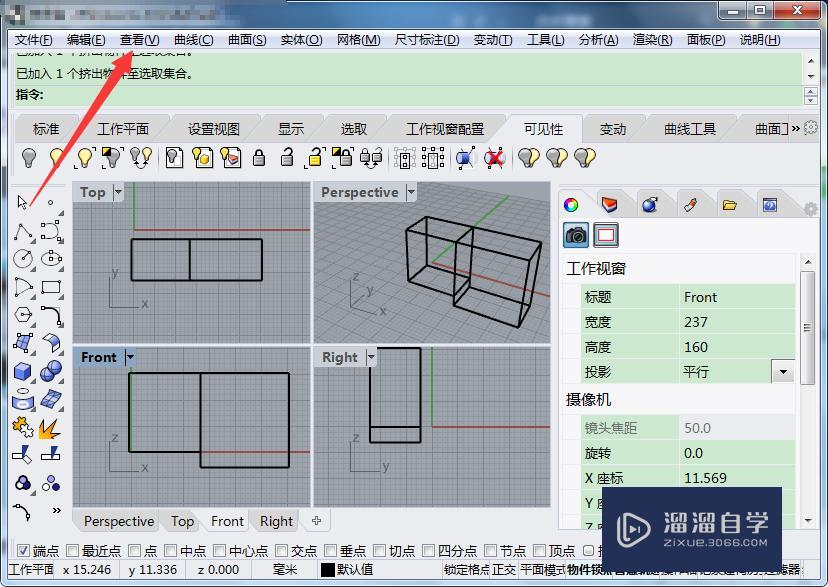Click the swap hidden and visible bulbs icon

[141, 157]
